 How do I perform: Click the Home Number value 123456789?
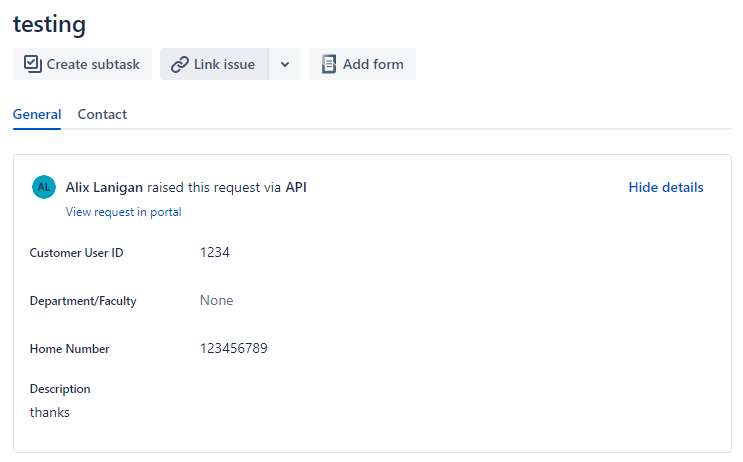pos(234,348)
